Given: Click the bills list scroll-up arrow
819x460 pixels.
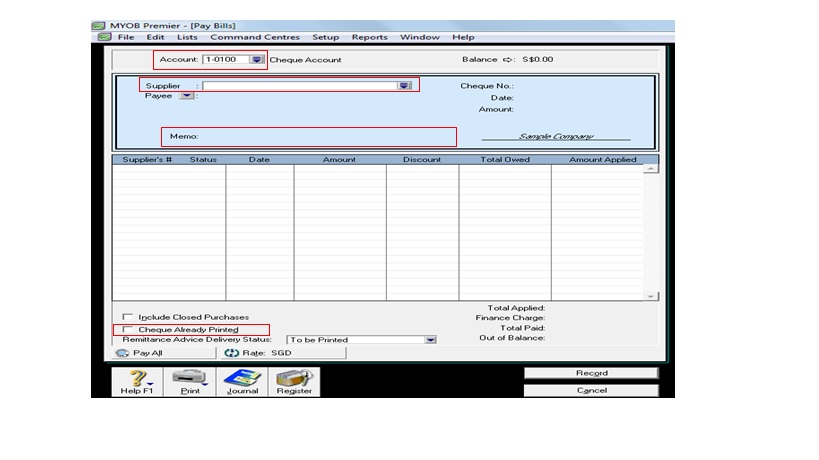Looking at the screenshot, I should coord(650,169).
